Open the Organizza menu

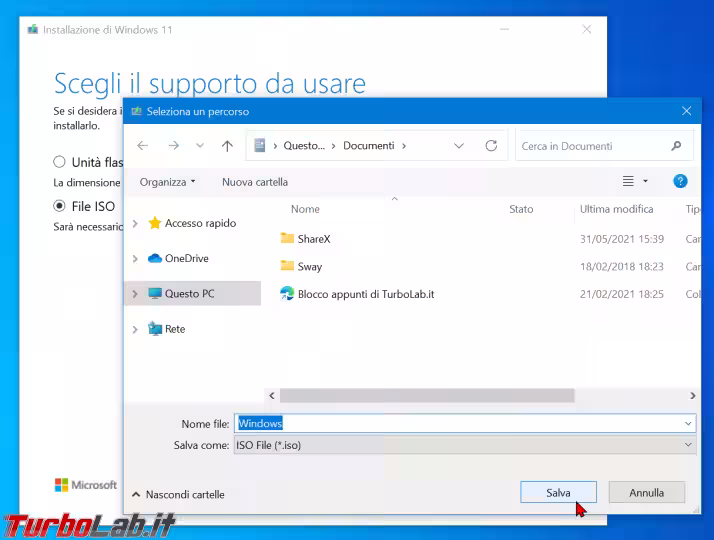[x=167, y=182]
